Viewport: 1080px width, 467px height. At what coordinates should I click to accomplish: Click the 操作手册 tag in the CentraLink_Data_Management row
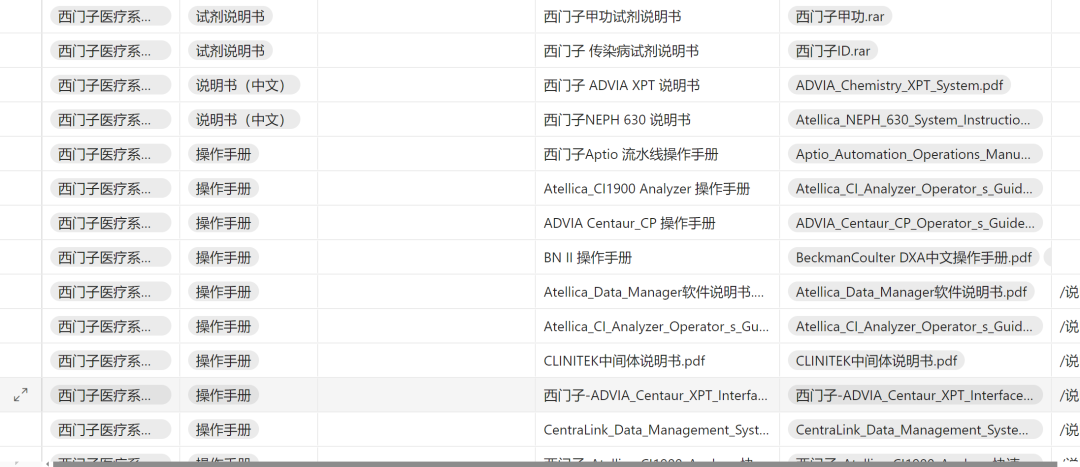[x=223, y=430]
